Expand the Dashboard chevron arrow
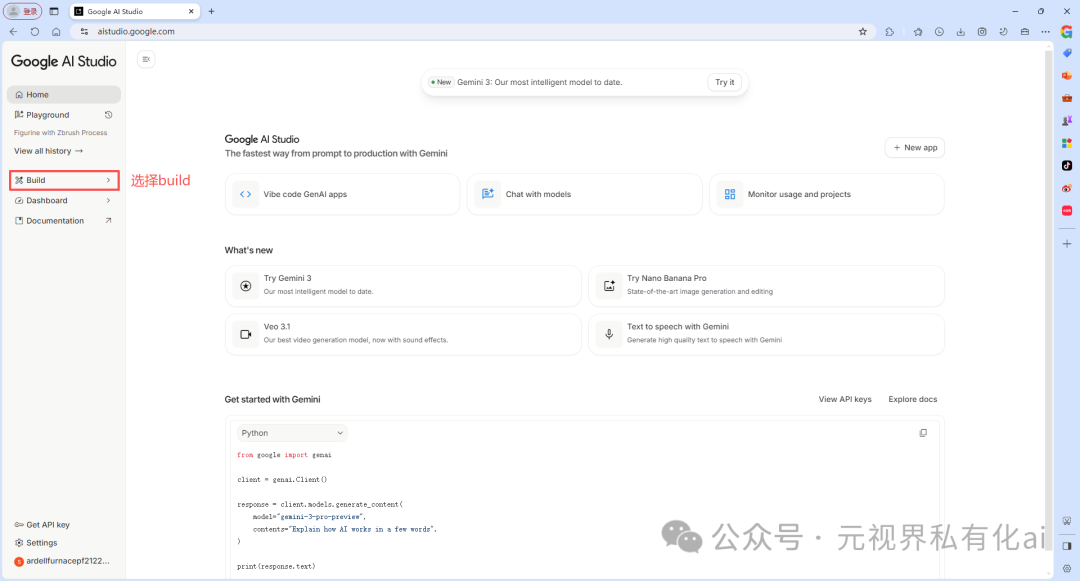The width and height of the screenshot is (1080, 581). pos(108,200)
